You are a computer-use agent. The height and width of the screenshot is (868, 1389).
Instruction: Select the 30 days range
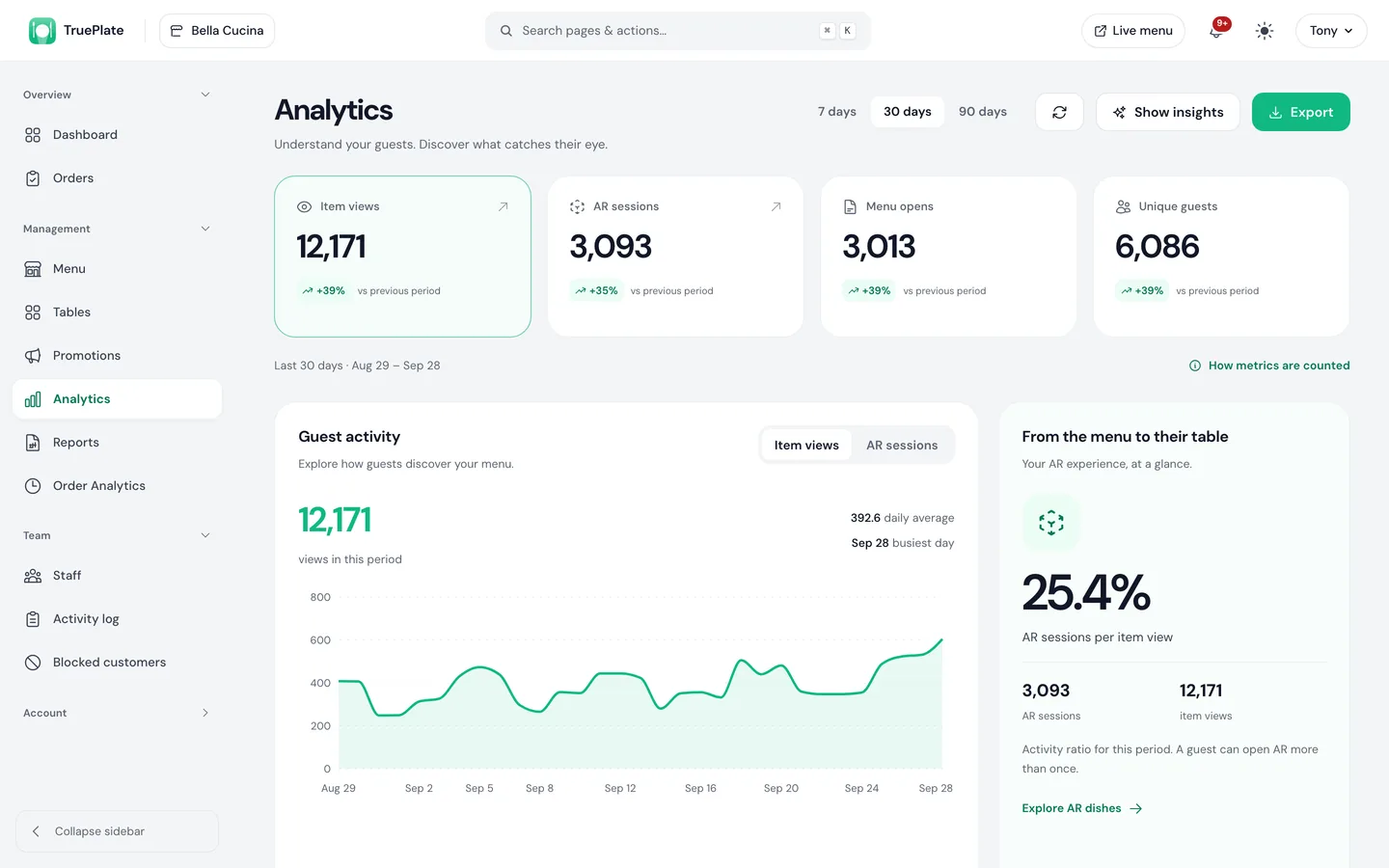point(908,112)
